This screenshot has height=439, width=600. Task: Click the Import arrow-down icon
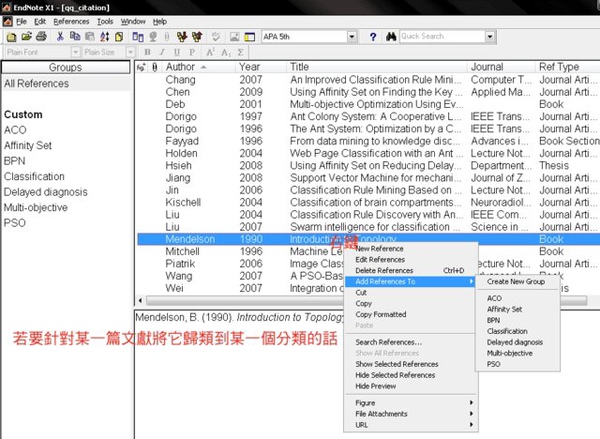click(182, 37)
